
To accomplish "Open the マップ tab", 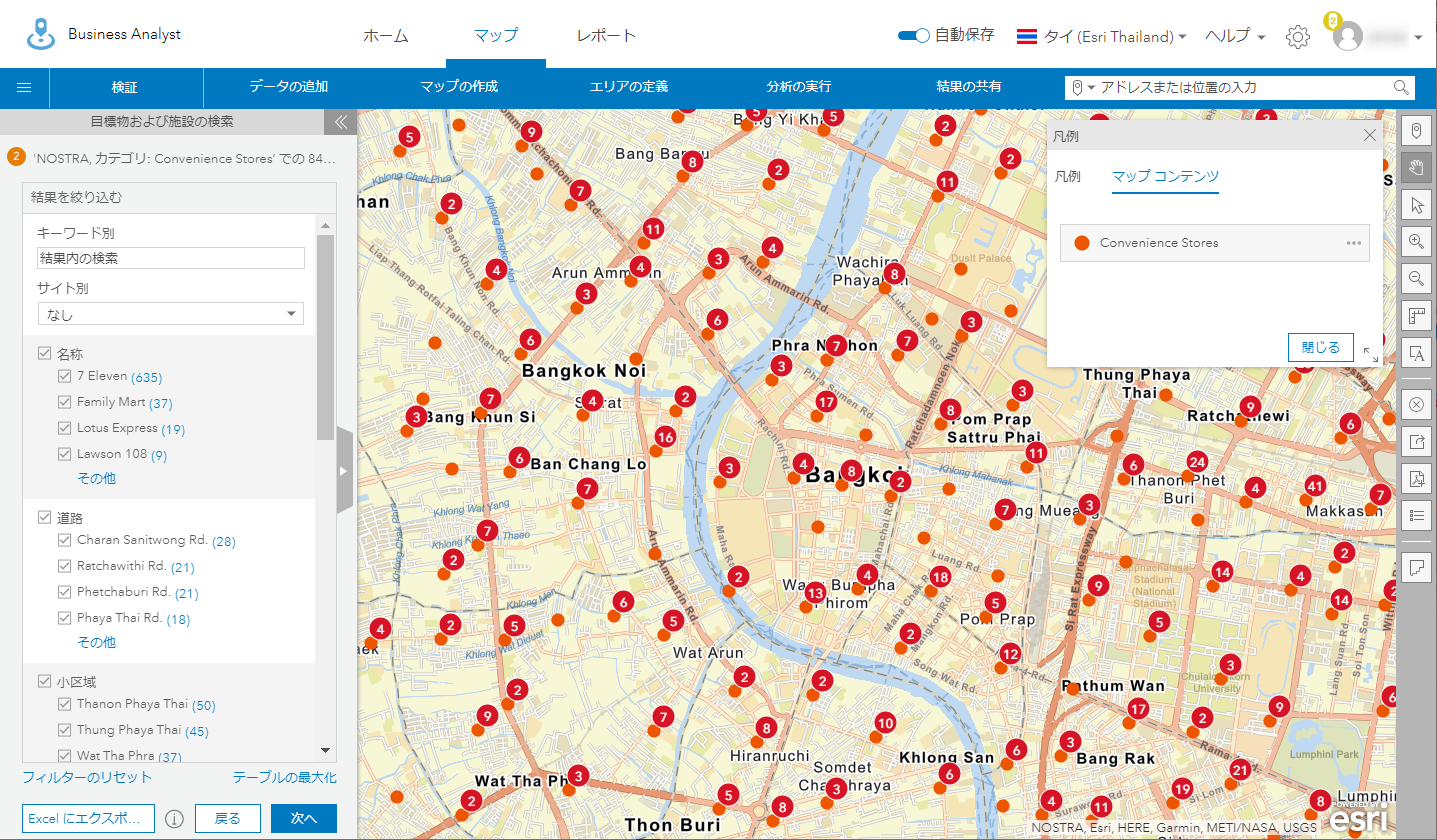I will pyautogui.click(x=496, y=36).
